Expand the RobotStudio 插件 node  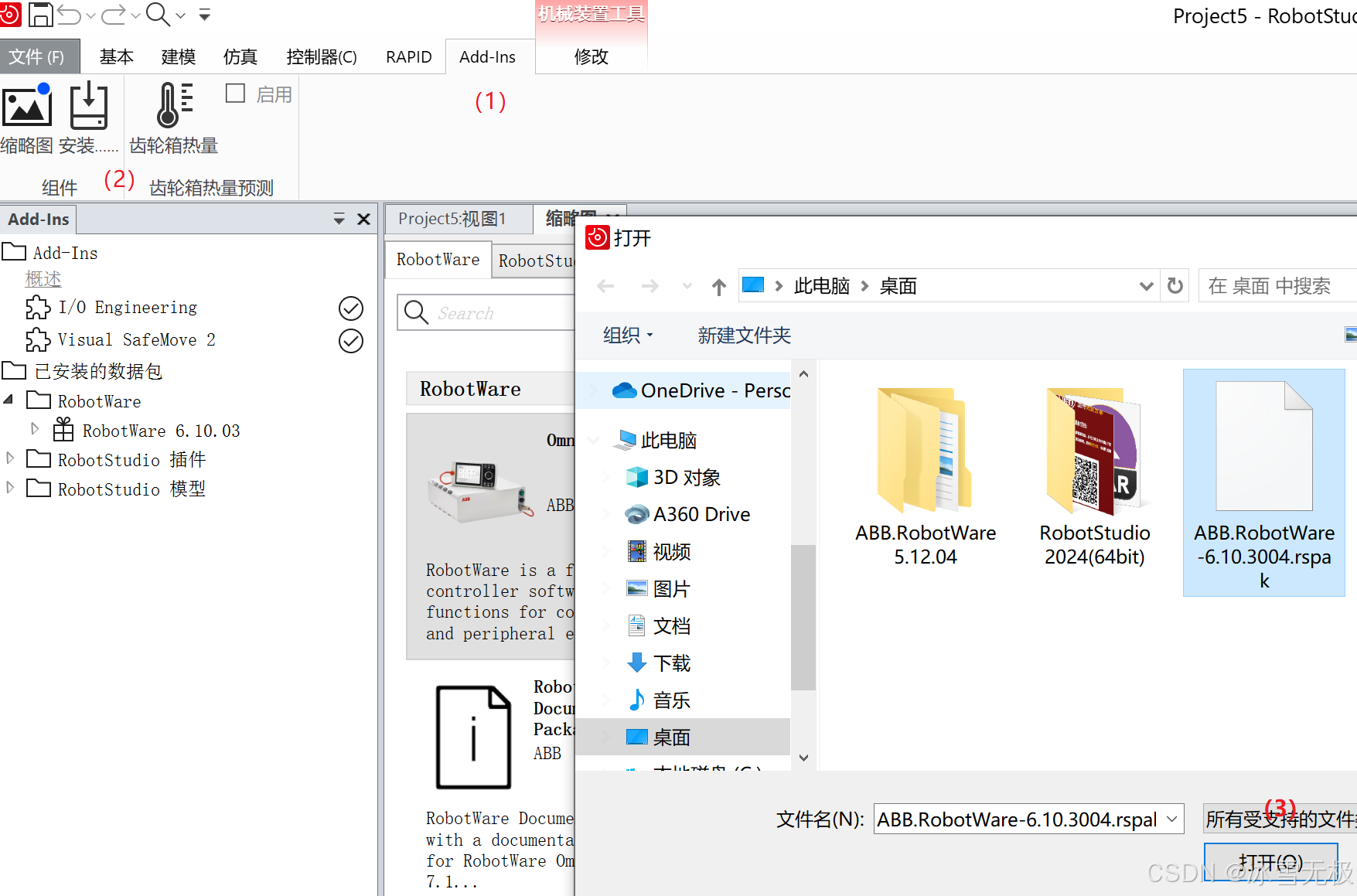9,458
